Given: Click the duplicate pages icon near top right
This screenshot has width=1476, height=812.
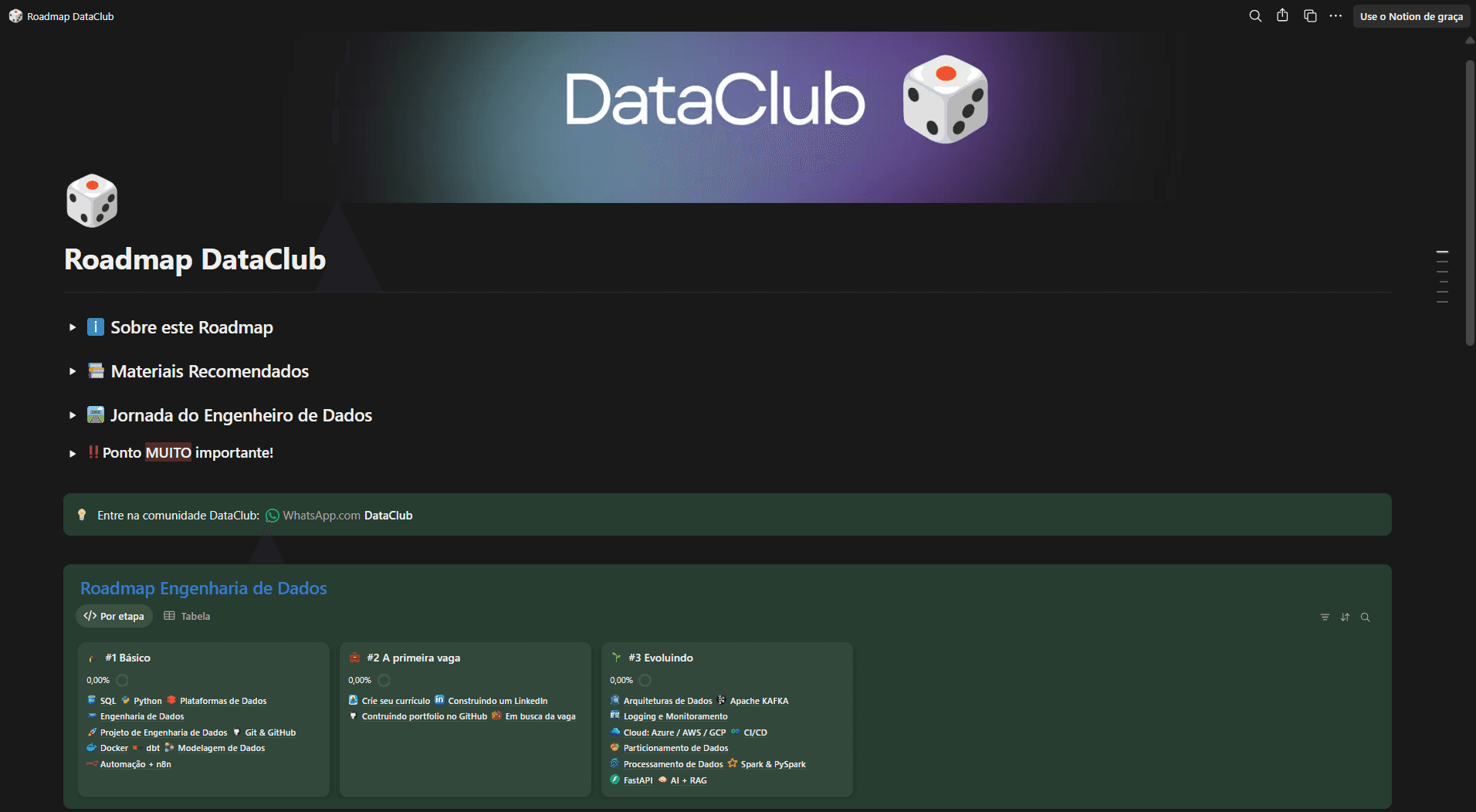Looking at the screenshot, I should 1310,15.
